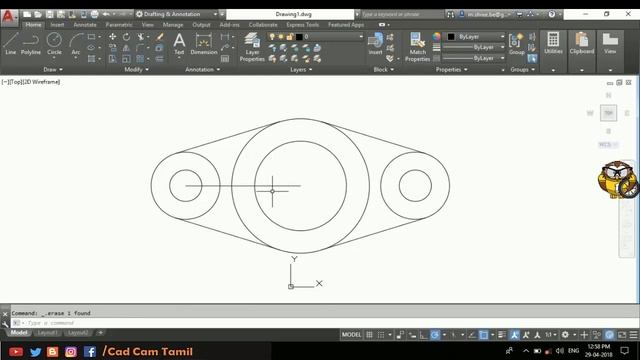Click the Group tool icon
The height and width of the screenshot is (360, 640).
516,44
